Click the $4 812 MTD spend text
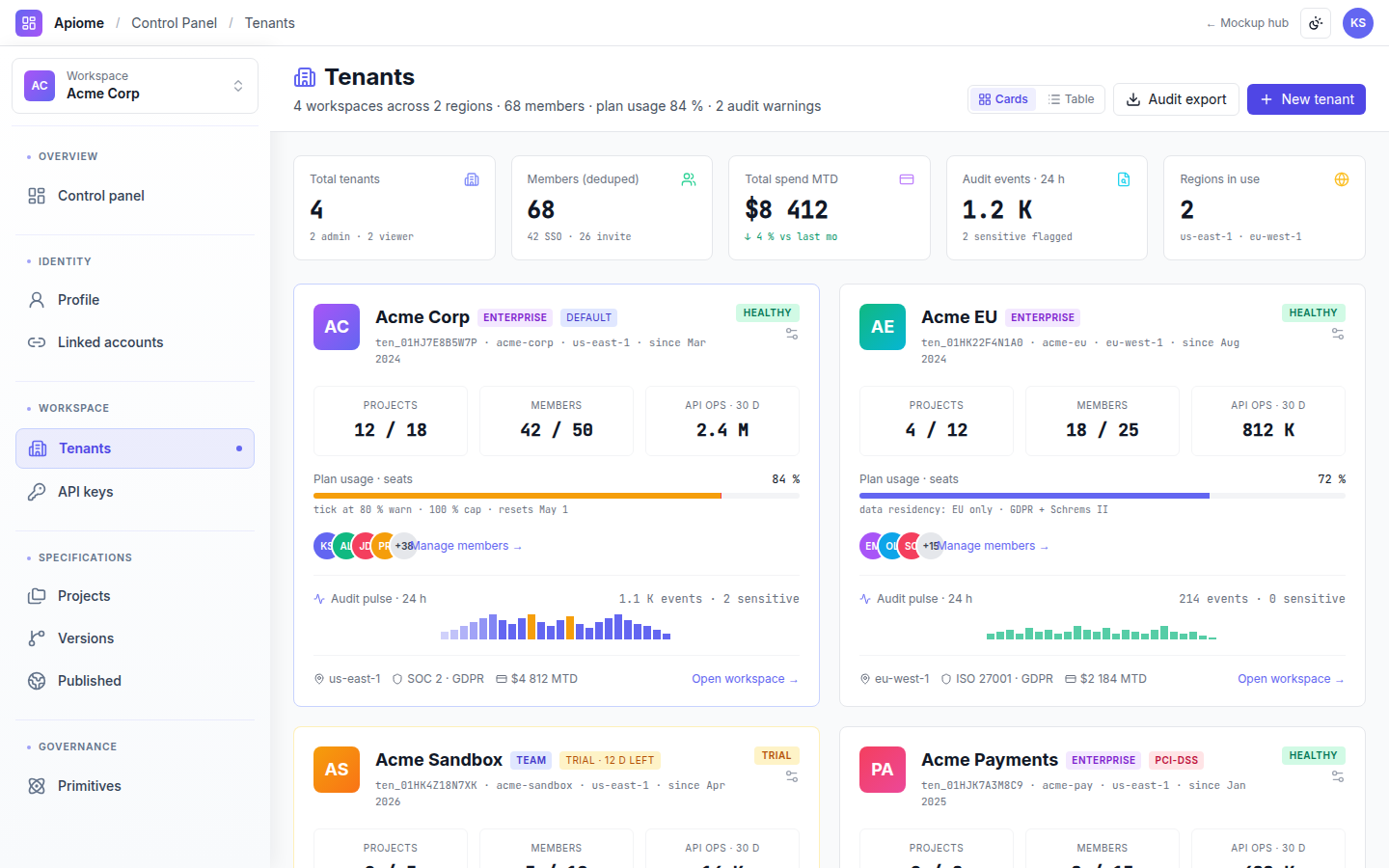 544,679
